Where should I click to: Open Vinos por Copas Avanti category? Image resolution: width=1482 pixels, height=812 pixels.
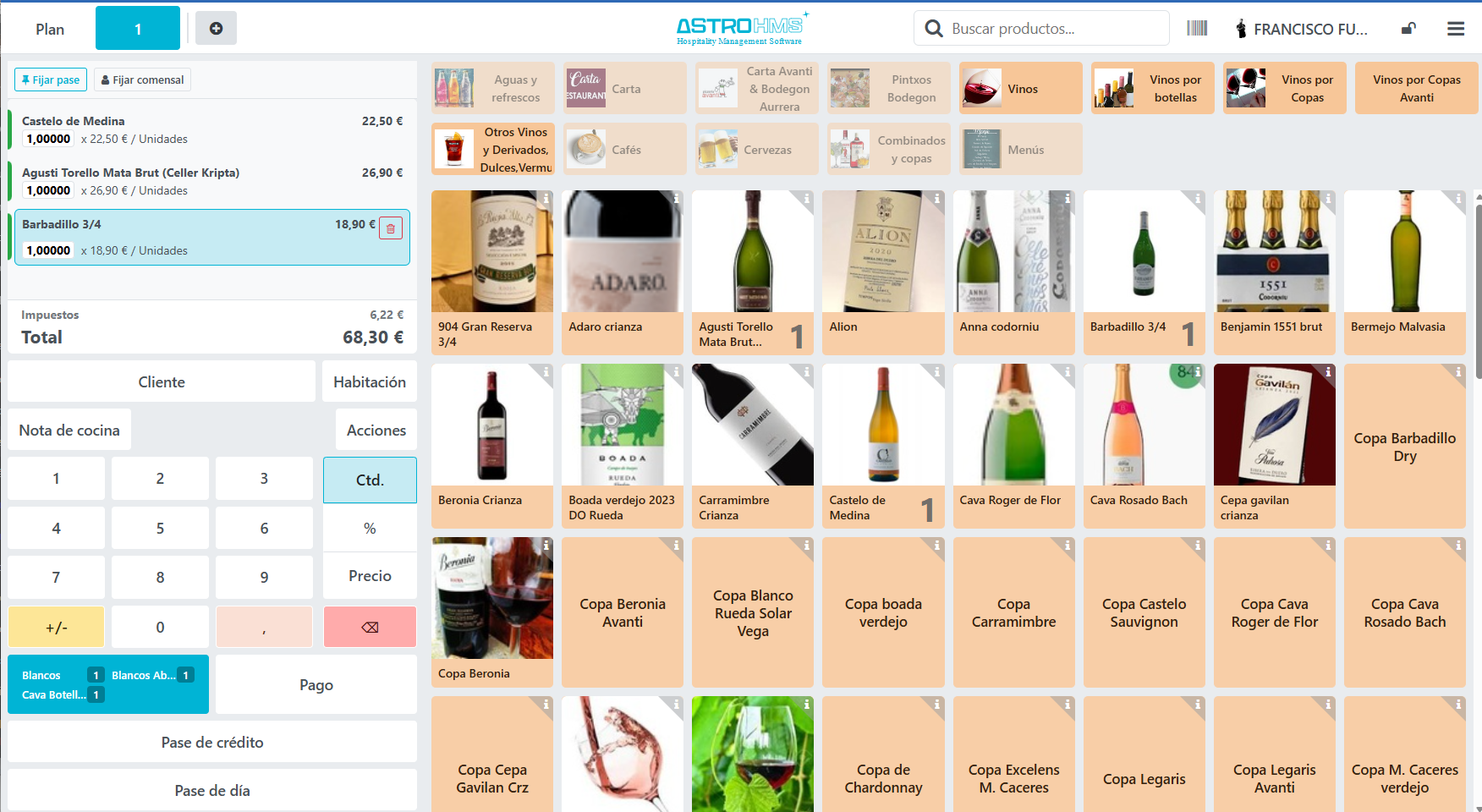click(x=1417, y=88)
